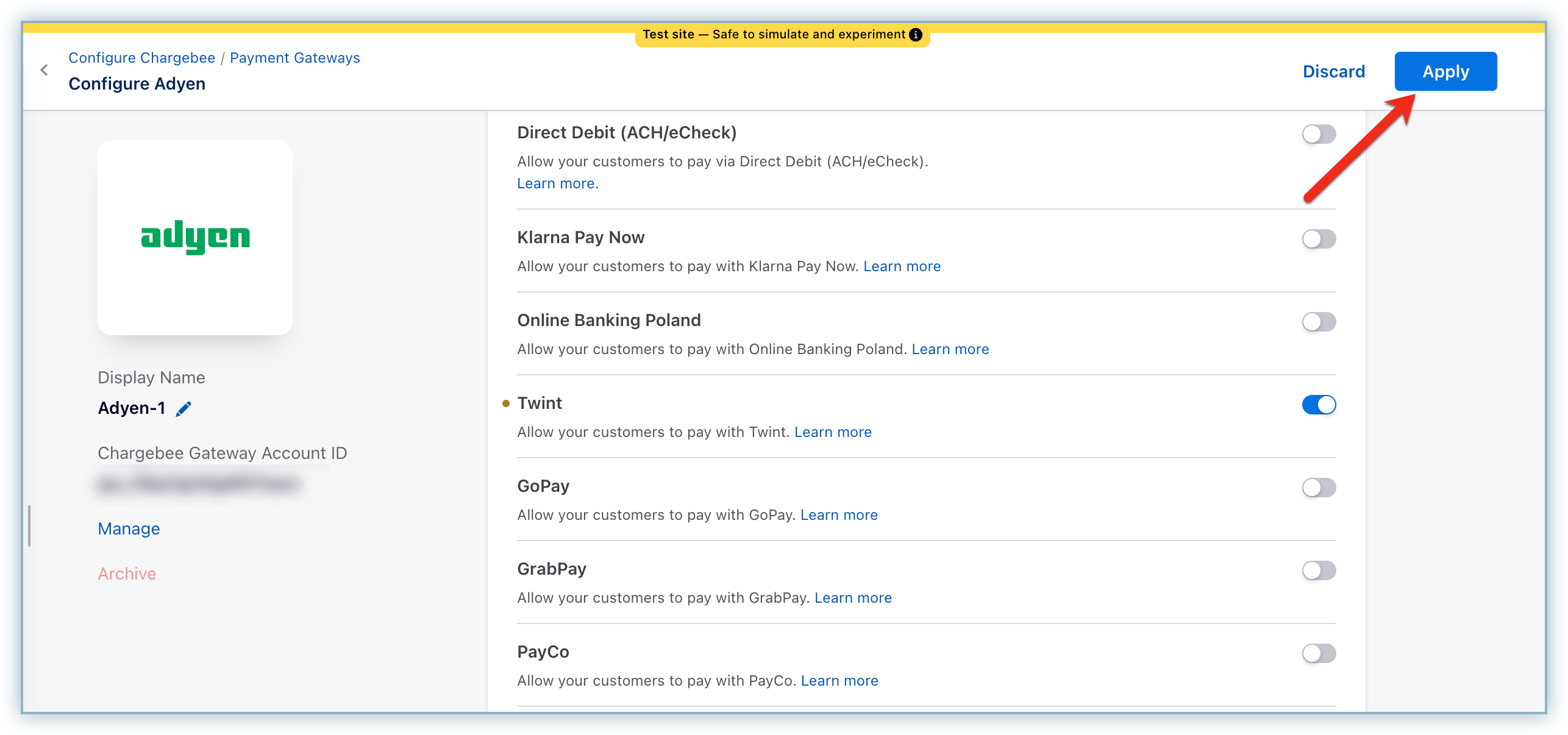Screen dimensions: 1568x735
Task: Turn on the PayCo toggle
Action: (x=1319, y=653)
